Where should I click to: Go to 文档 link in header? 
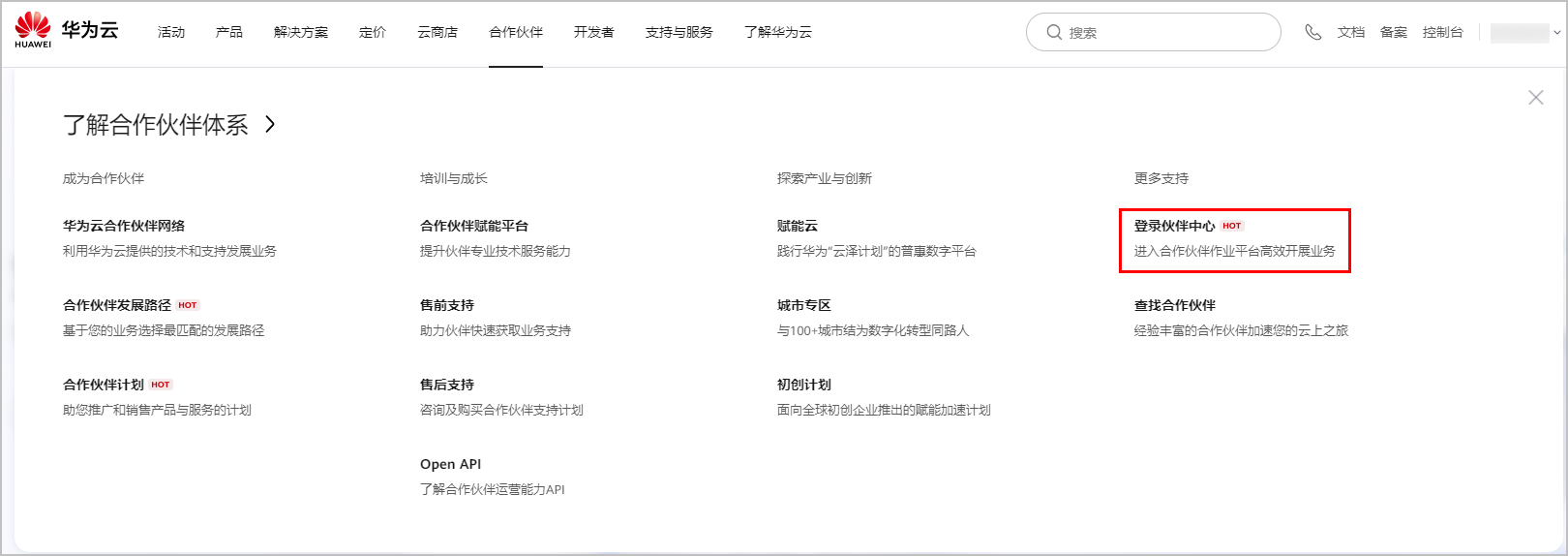(x=1351, y=32)
